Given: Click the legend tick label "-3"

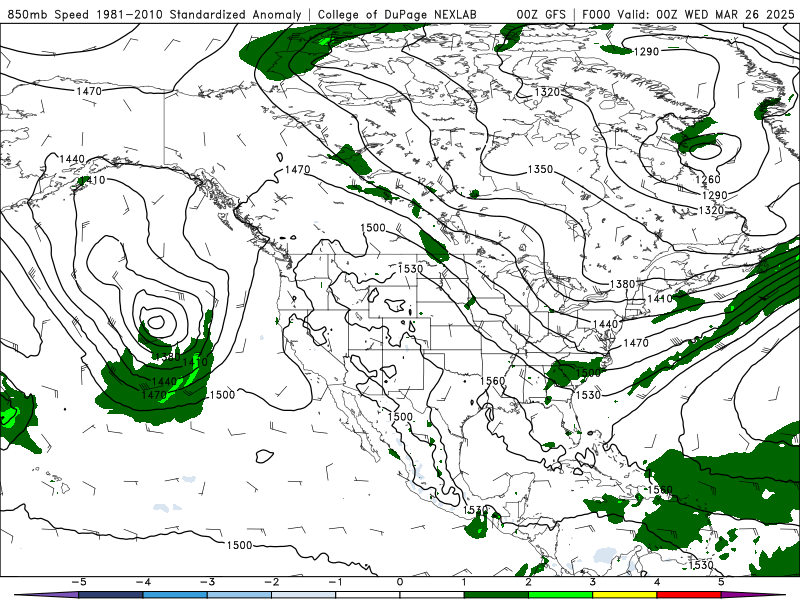Looking at the screenshot, I should point(207,582).
